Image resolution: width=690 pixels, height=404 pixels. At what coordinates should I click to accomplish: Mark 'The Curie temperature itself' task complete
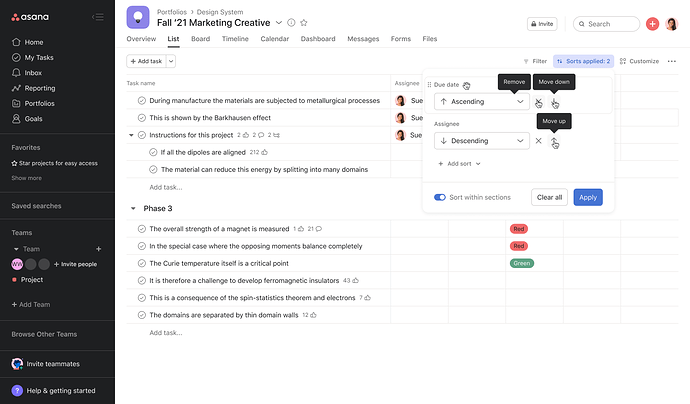click(142, 263)
